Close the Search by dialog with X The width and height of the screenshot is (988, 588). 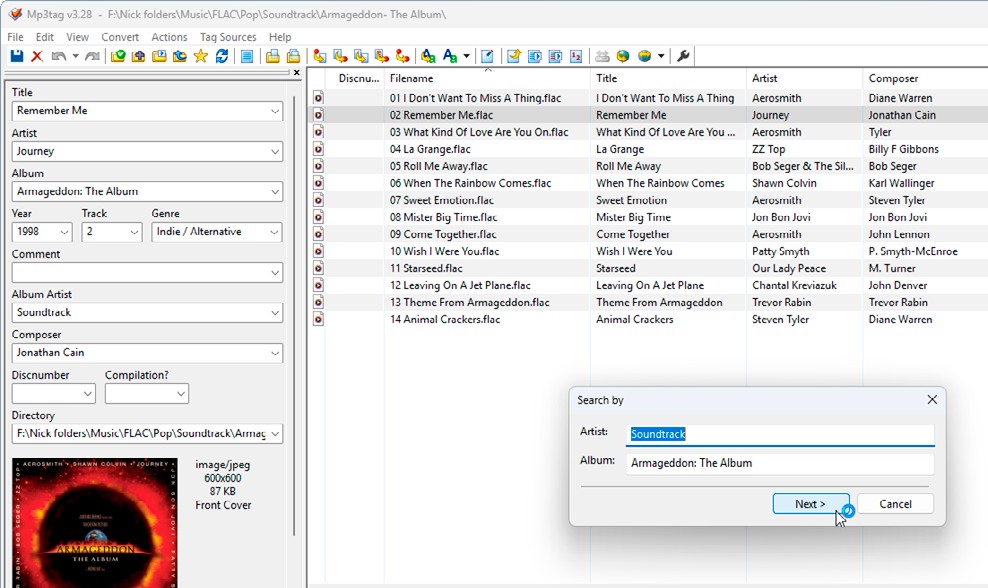pos(932,400)
